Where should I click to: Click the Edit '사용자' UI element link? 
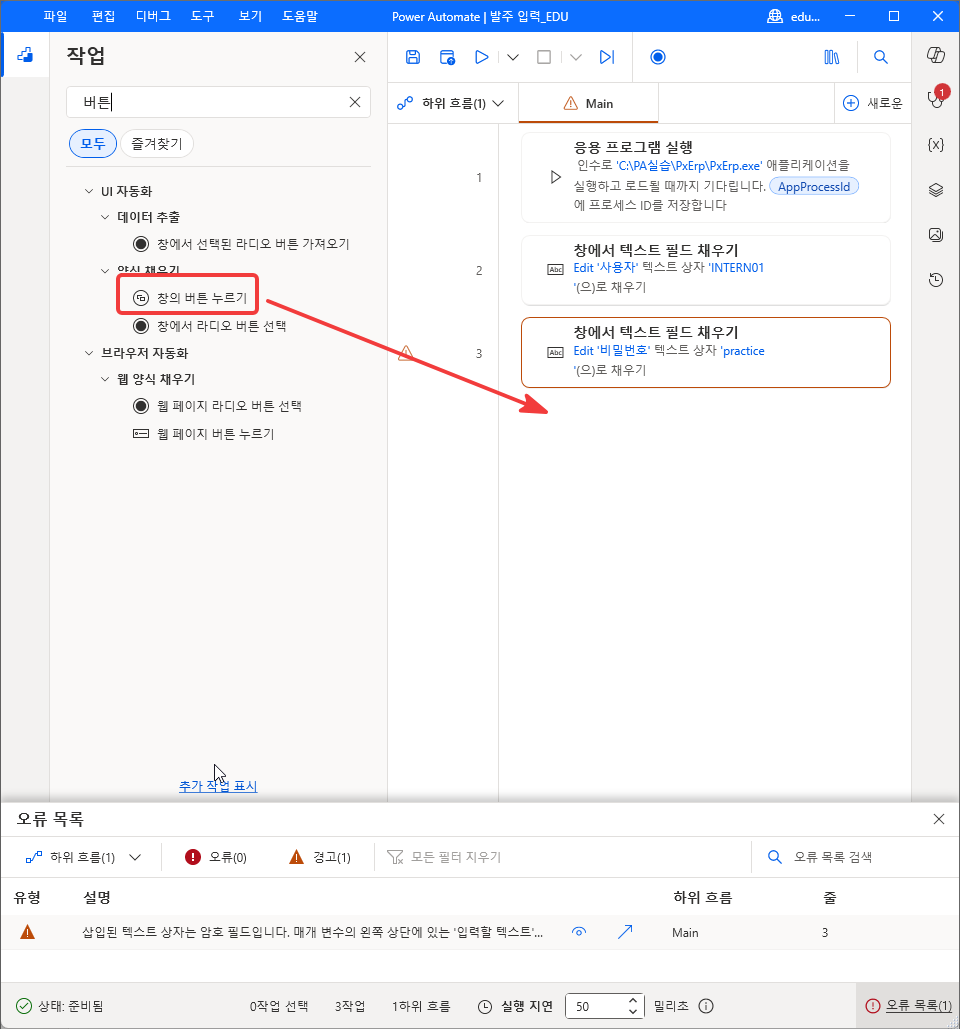point(606,268)
